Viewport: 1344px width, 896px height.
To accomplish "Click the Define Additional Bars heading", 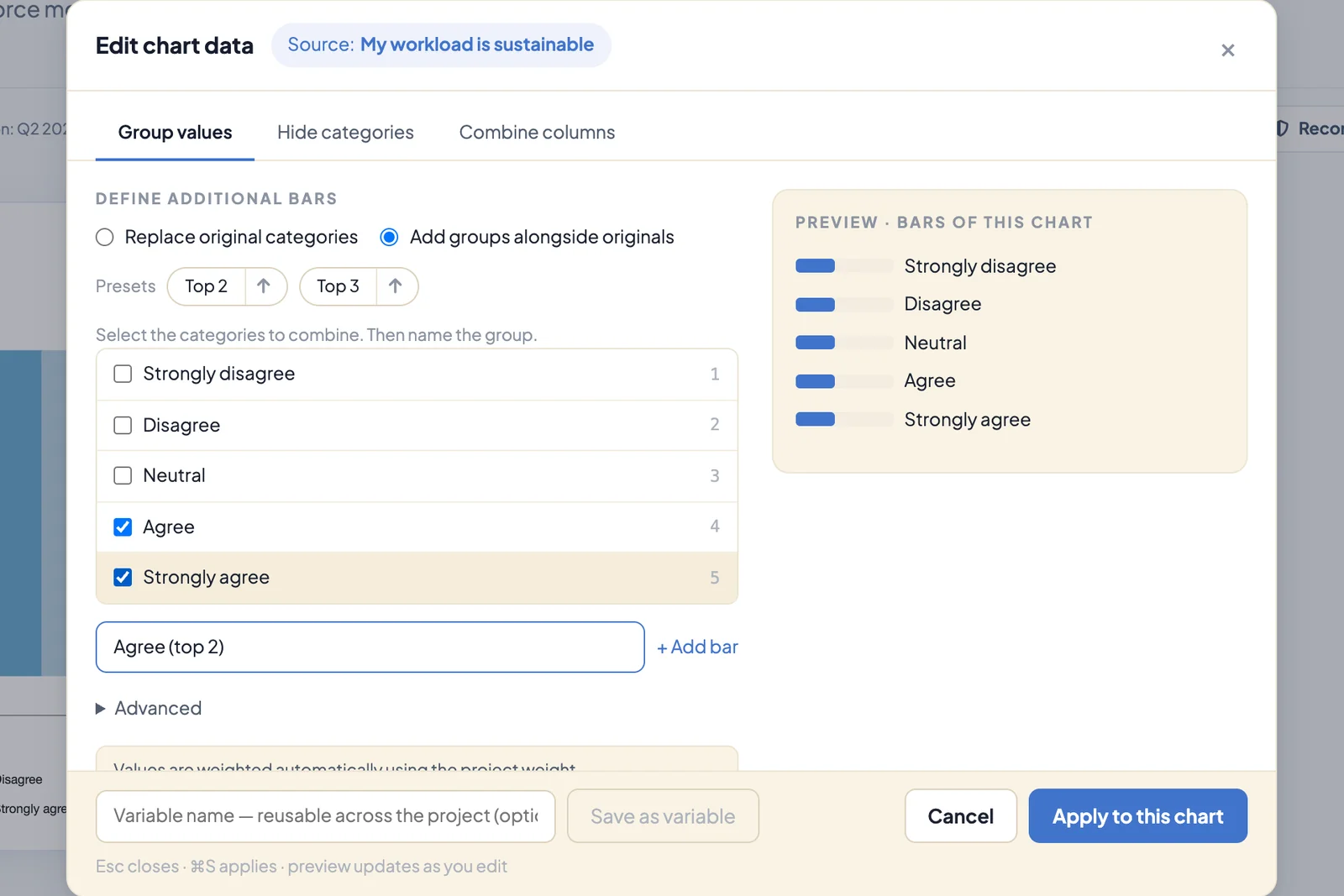I will point(216,199).
